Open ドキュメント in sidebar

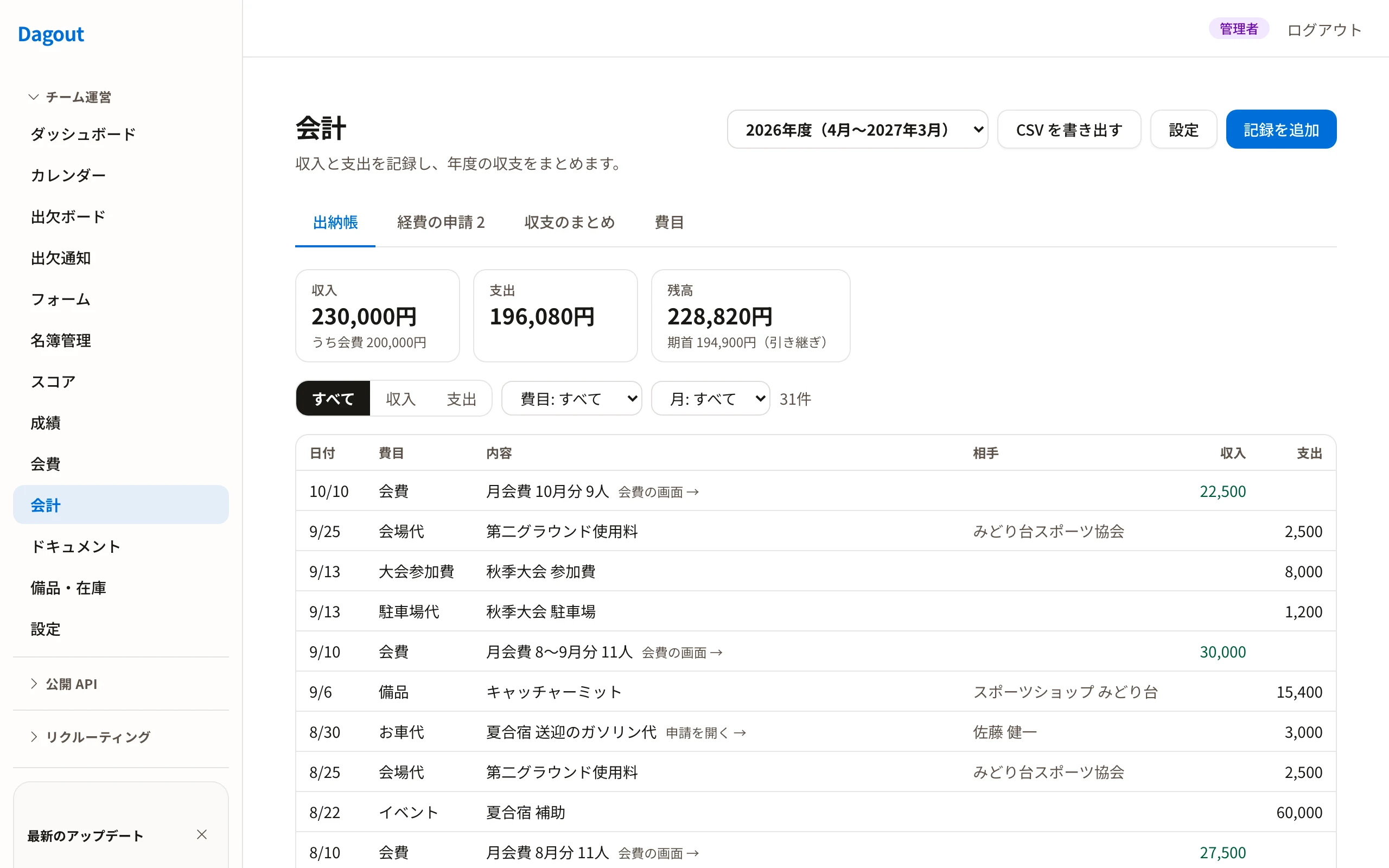[x=120, y=546]
